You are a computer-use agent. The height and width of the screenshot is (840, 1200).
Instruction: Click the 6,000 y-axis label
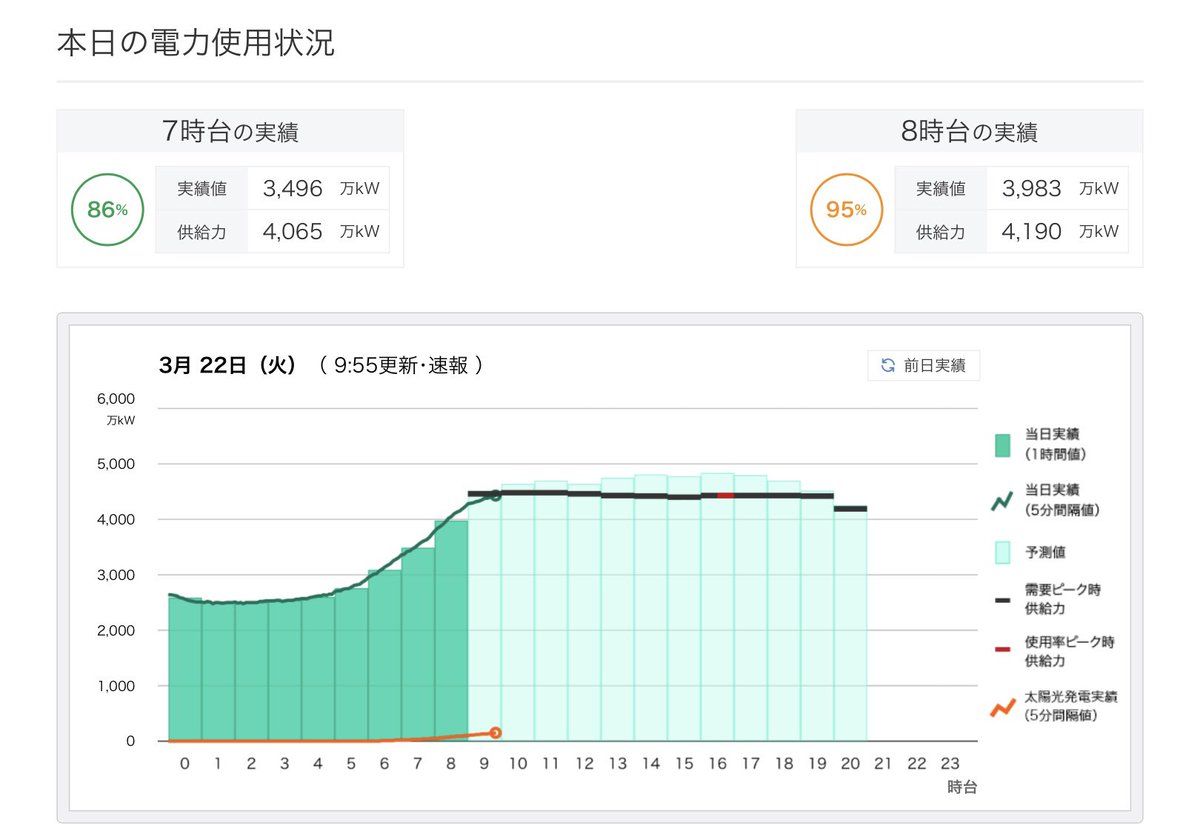coord(116,398)
